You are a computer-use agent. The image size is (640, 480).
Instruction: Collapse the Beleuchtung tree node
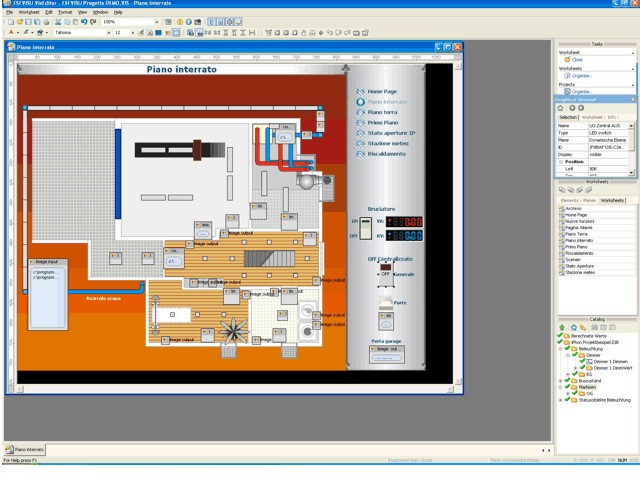click(560, 349)
